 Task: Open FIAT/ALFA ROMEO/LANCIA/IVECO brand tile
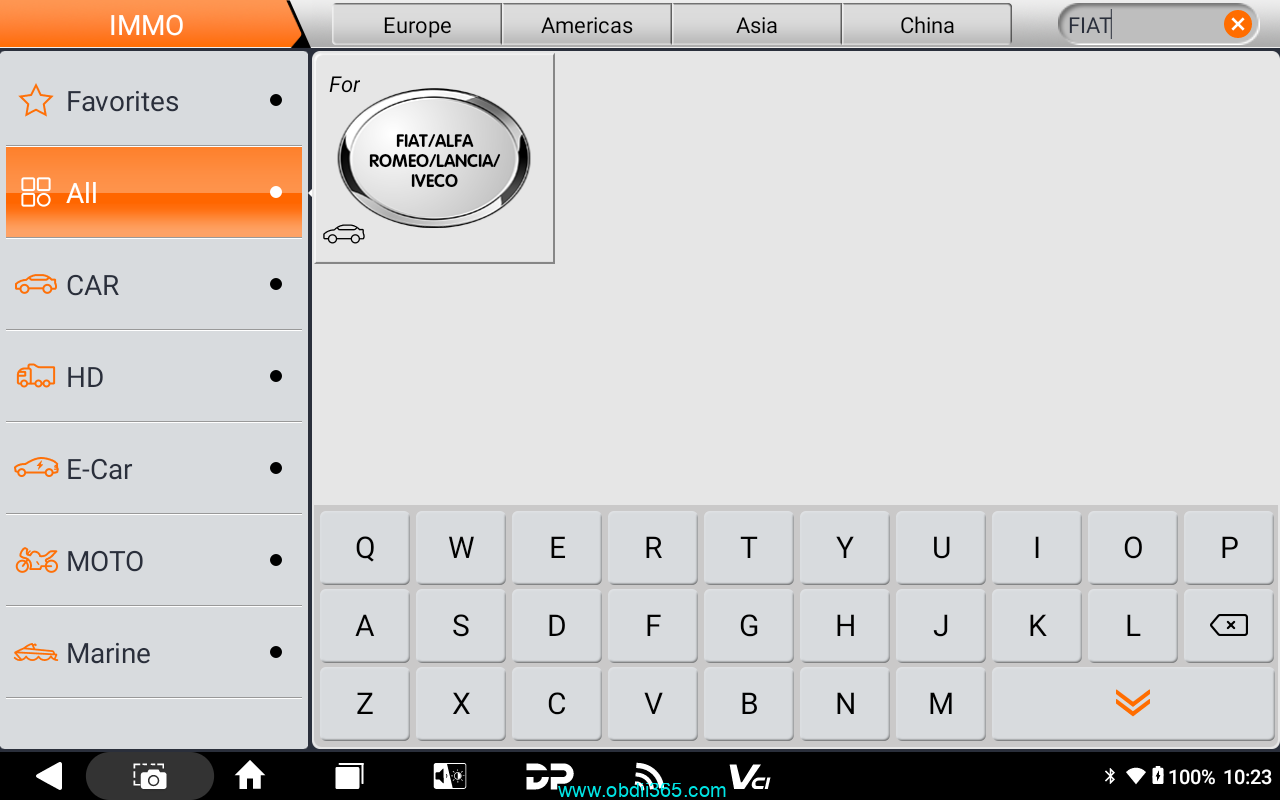(x=434, y=159)
